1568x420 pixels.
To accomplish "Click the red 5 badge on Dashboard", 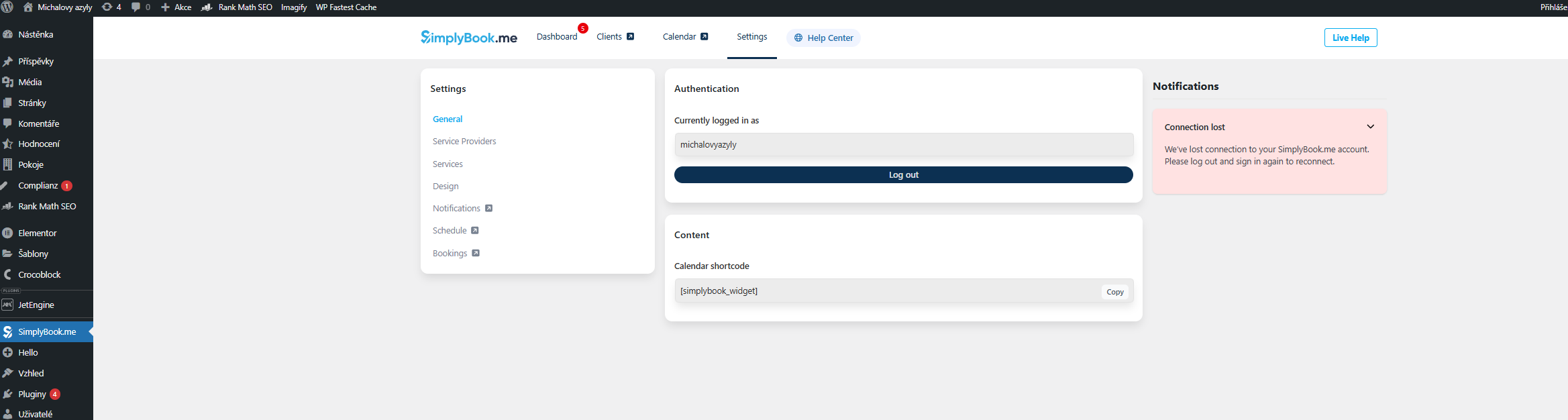I will pyautogui.click(x=583, y=28).
